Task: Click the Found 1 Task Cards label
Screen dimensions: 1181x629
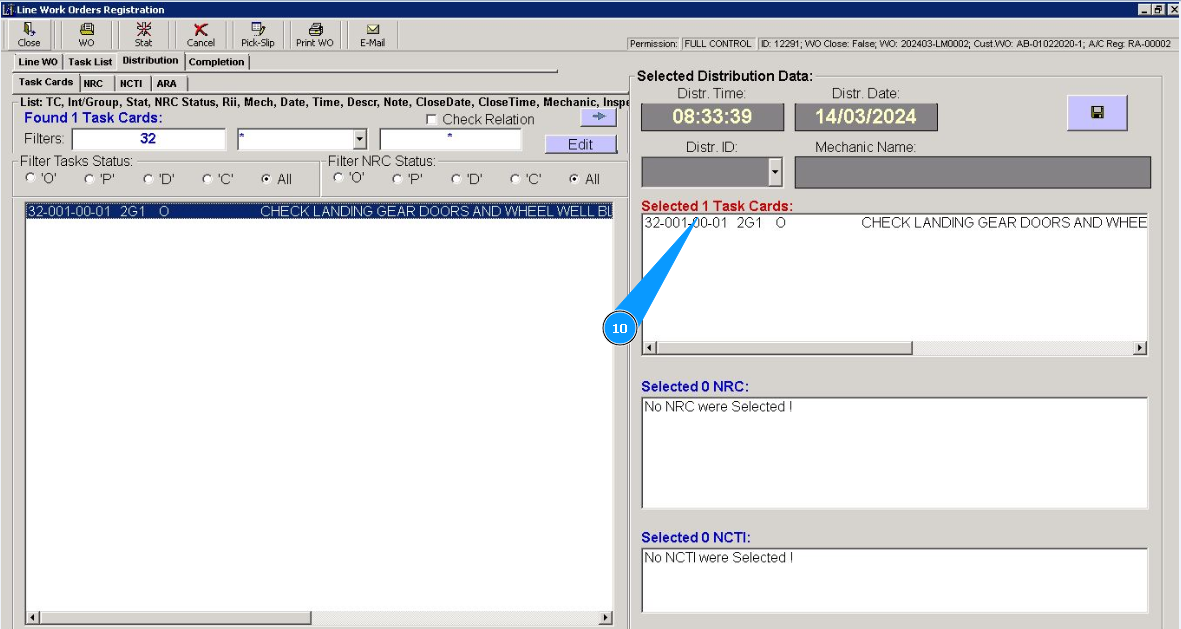Action: click(93, 118)
